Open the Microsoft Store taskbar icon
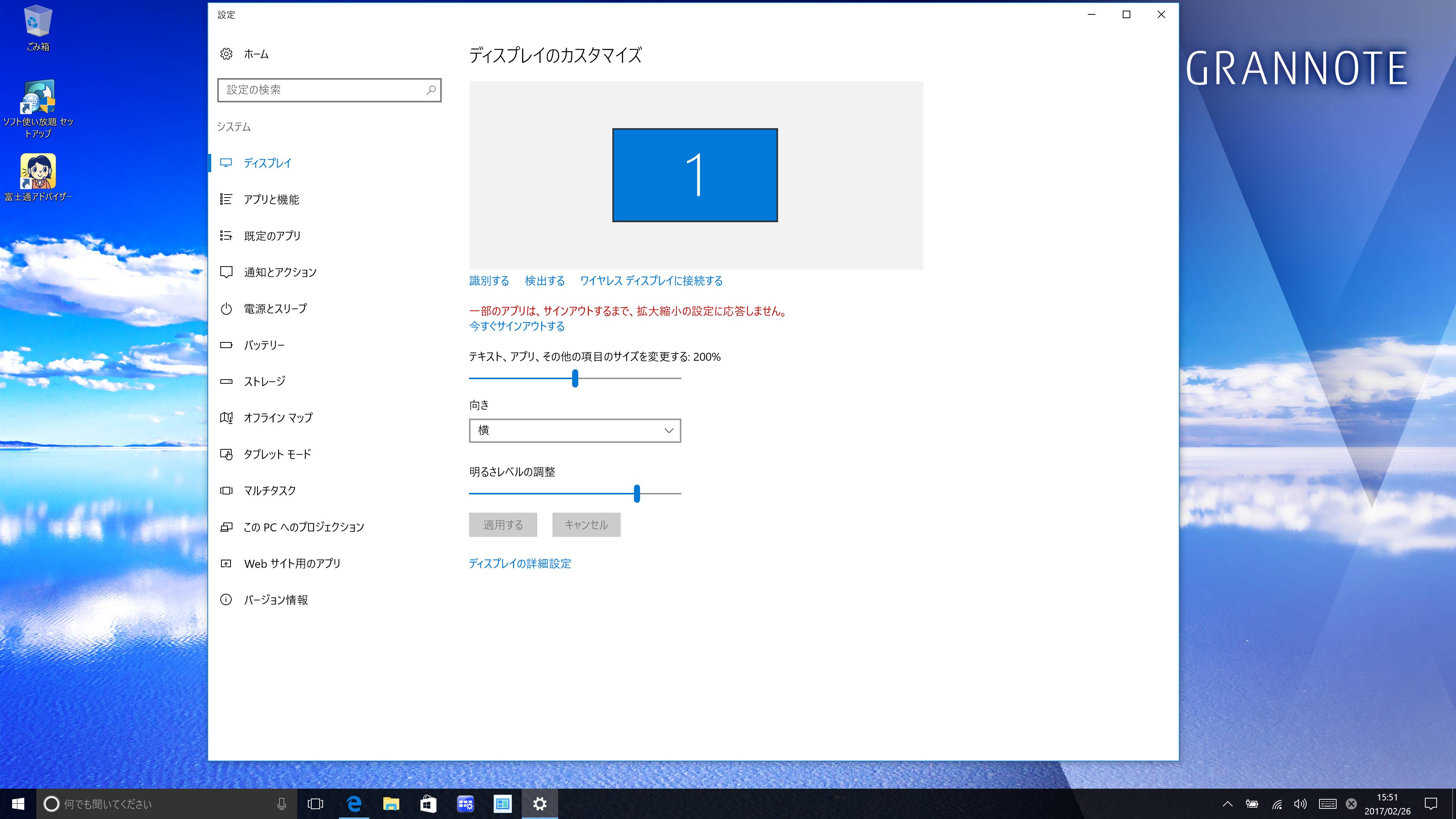This screenshot has width=1456, height=819. (x=428, y=803)
